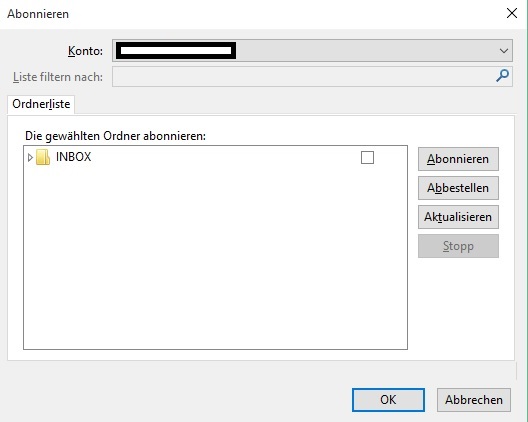Click the search magnifier icon in filter field
528x422 pixels.
pyautogui.click(x=502, y=76)
